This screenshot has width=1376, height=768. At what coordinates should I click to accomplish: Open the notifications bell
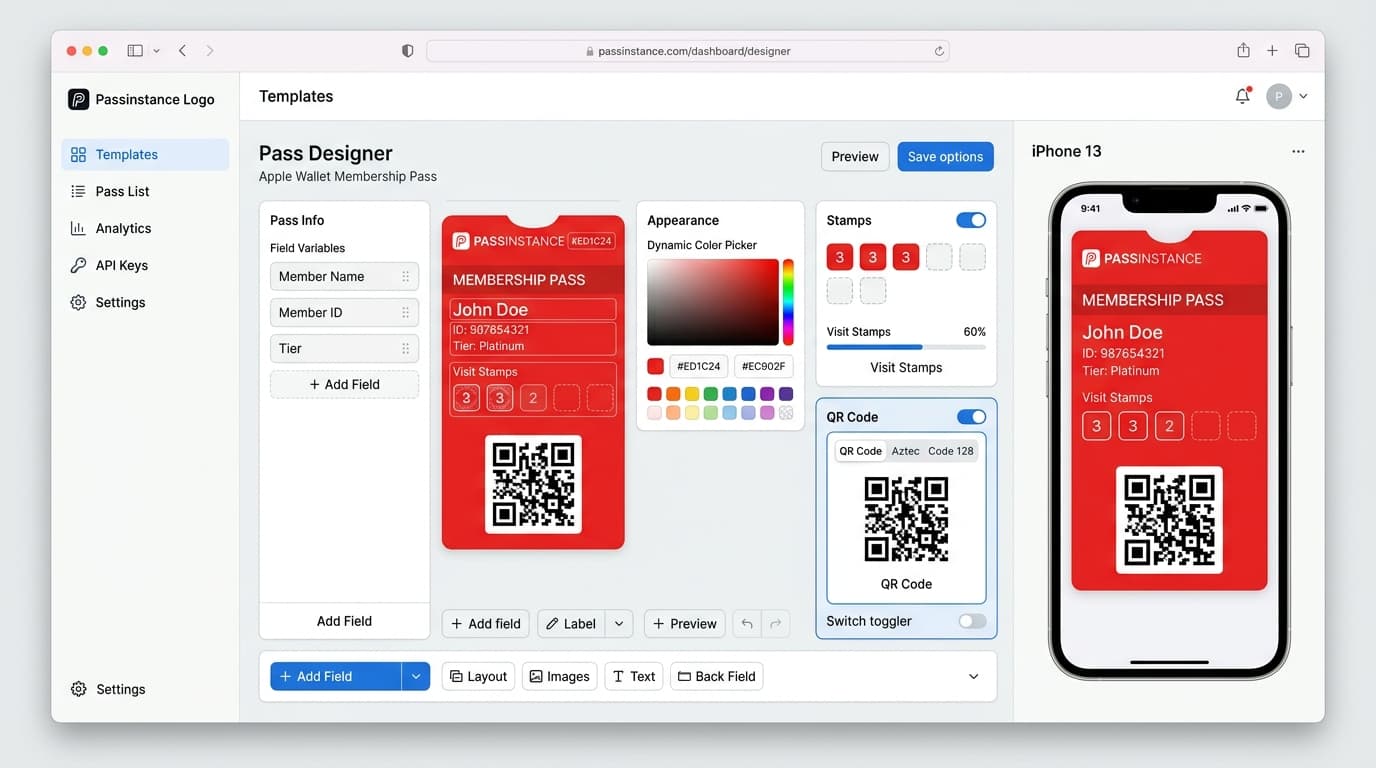[x=1243, y=96]
